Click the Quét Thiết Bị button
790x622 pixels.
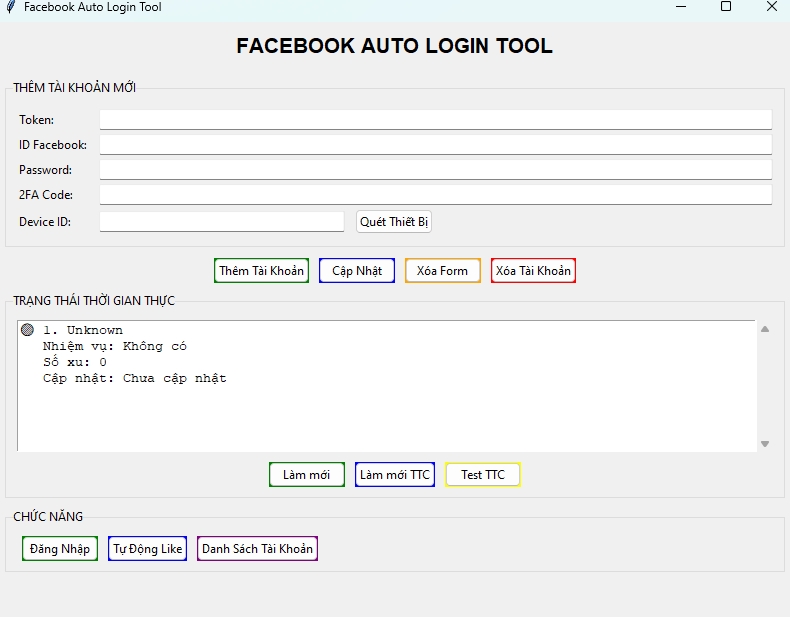click(393, 222)
